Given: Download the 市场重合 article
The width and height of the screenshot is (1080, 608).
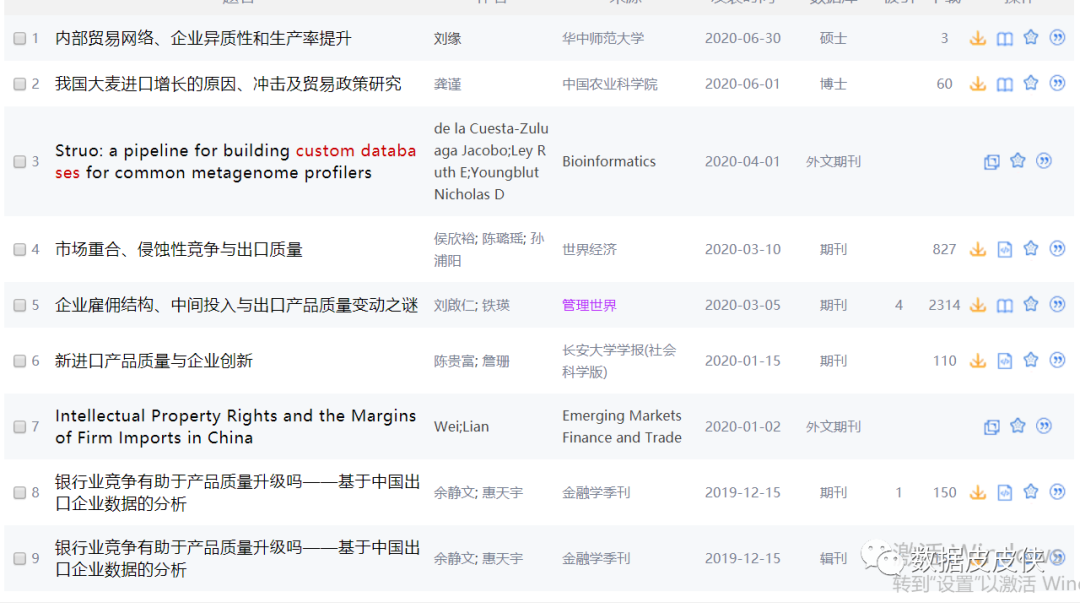Looking at the screenshot, I should tap(977, 249).
